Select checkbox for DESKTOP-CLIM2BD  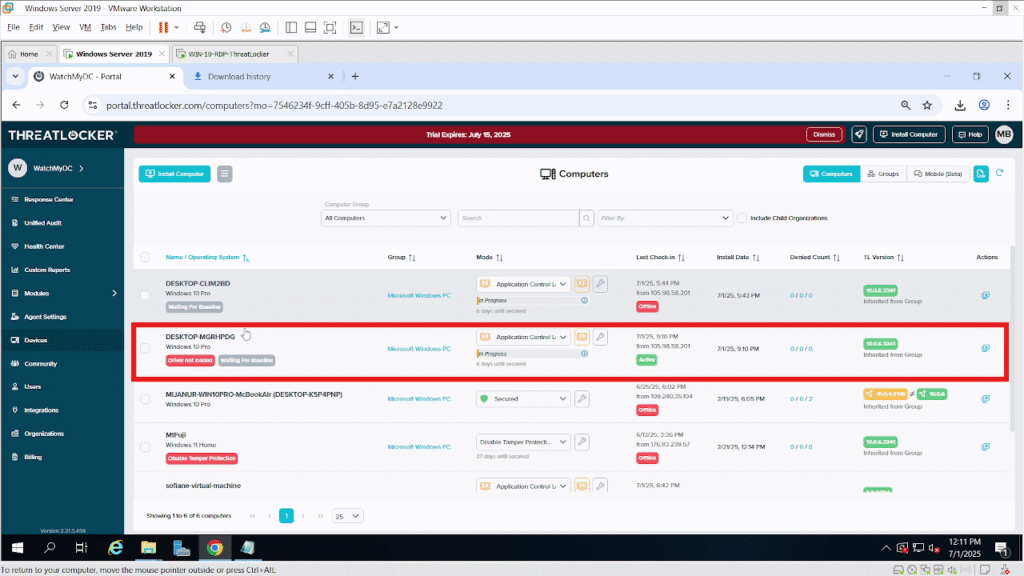click(145, 295)
